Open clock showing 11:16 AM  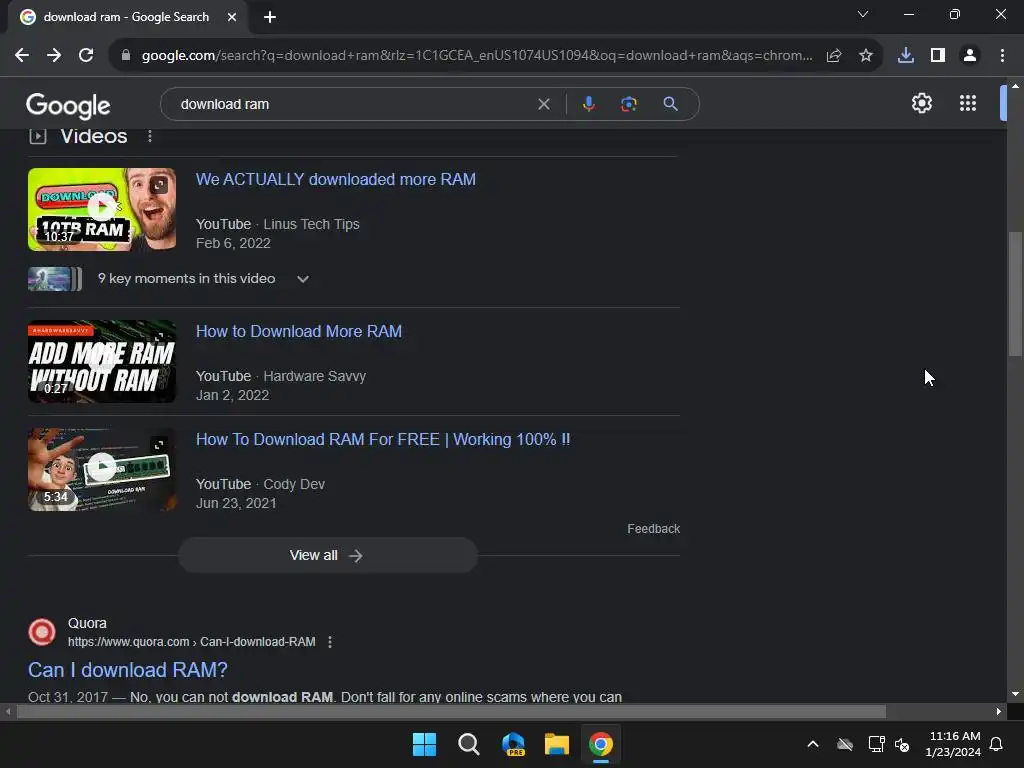click(x=953, y=744)
